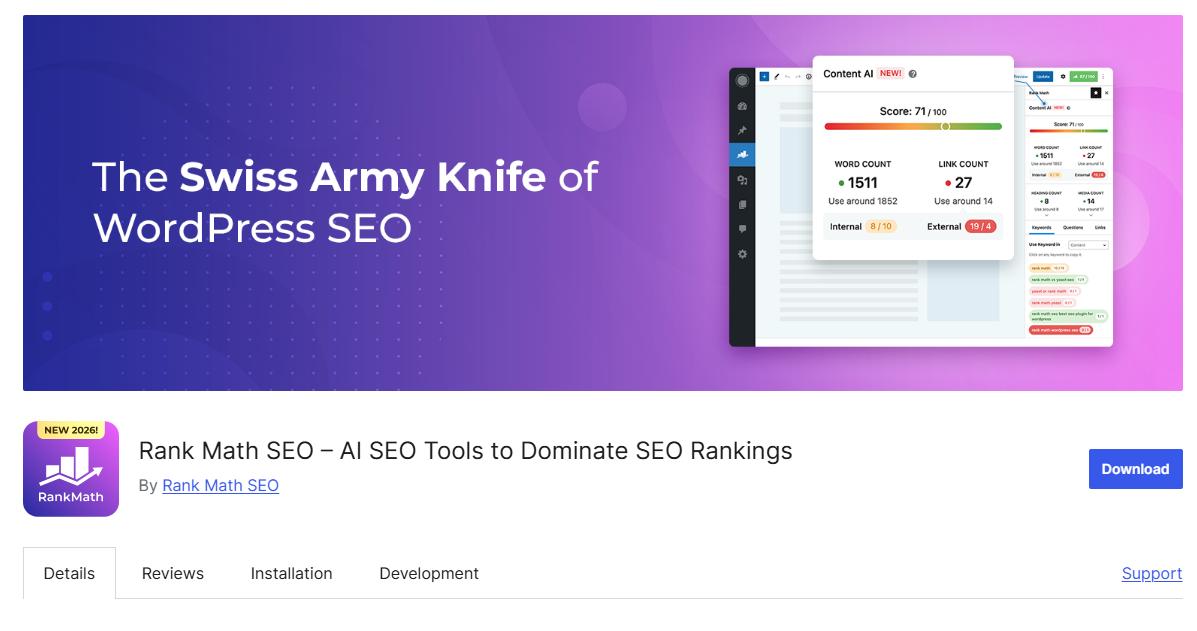Image resolution: width=1197 pixels, height=631 pixels.
Task: Click the word count value 1511 in popup
Action: pyautogui.click(x=863, y=182)
